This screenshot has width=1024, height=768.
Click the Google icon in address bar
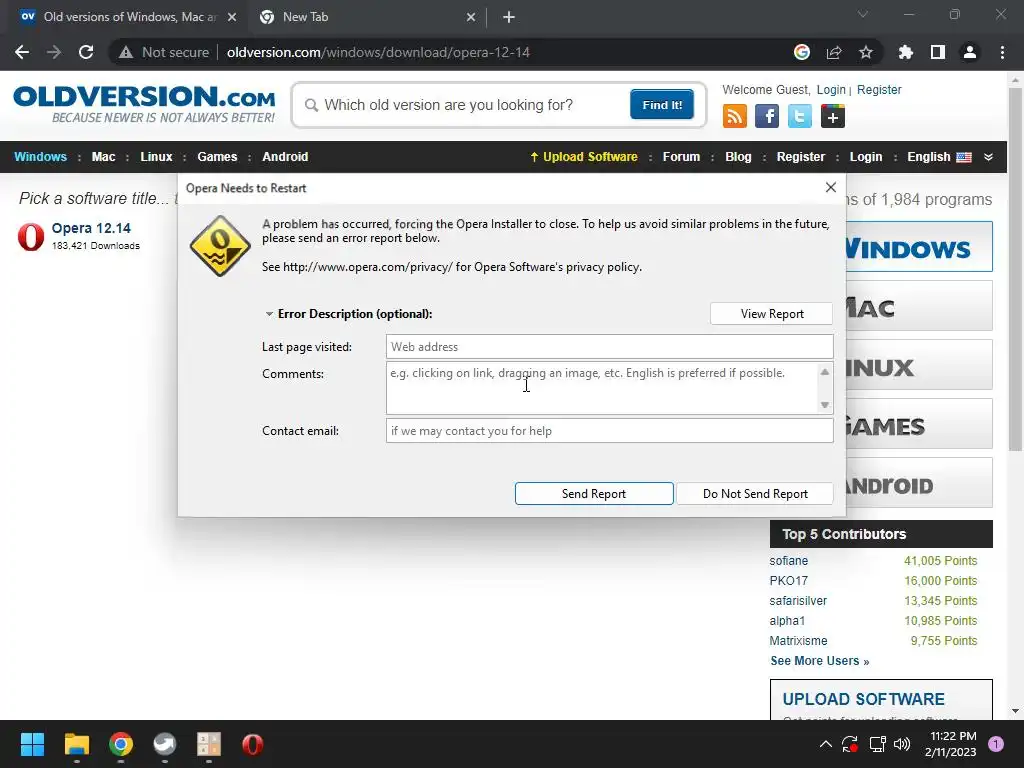click(x=802, y=52)
